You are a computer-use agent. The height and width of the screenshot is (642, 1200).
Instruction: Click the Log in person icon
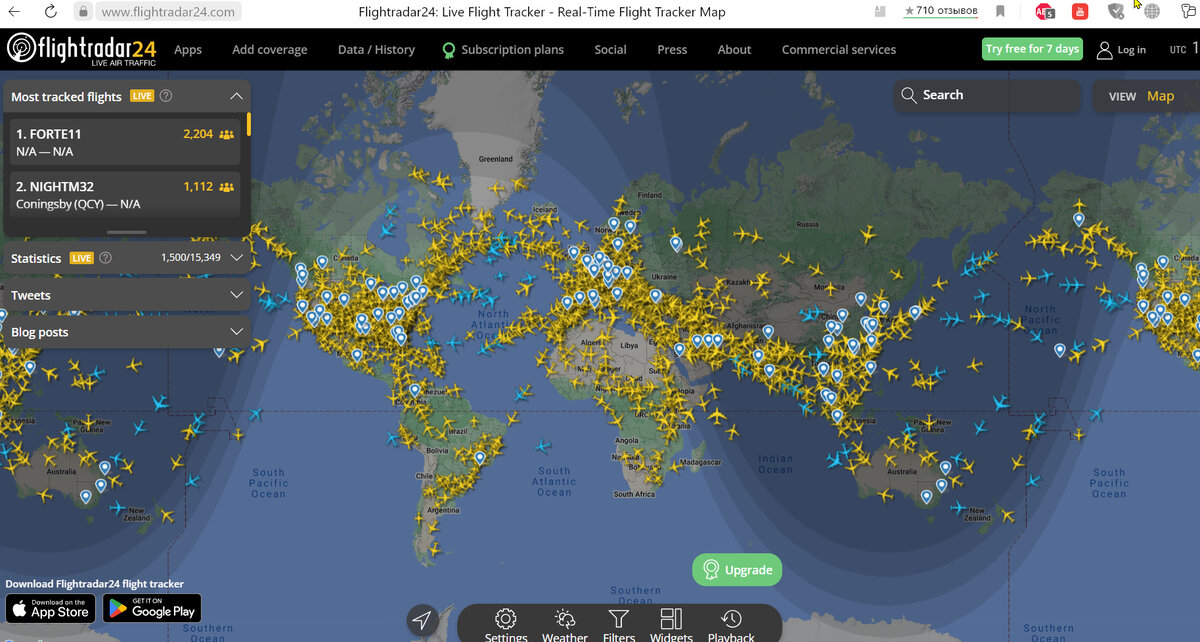click(1104, 50)
